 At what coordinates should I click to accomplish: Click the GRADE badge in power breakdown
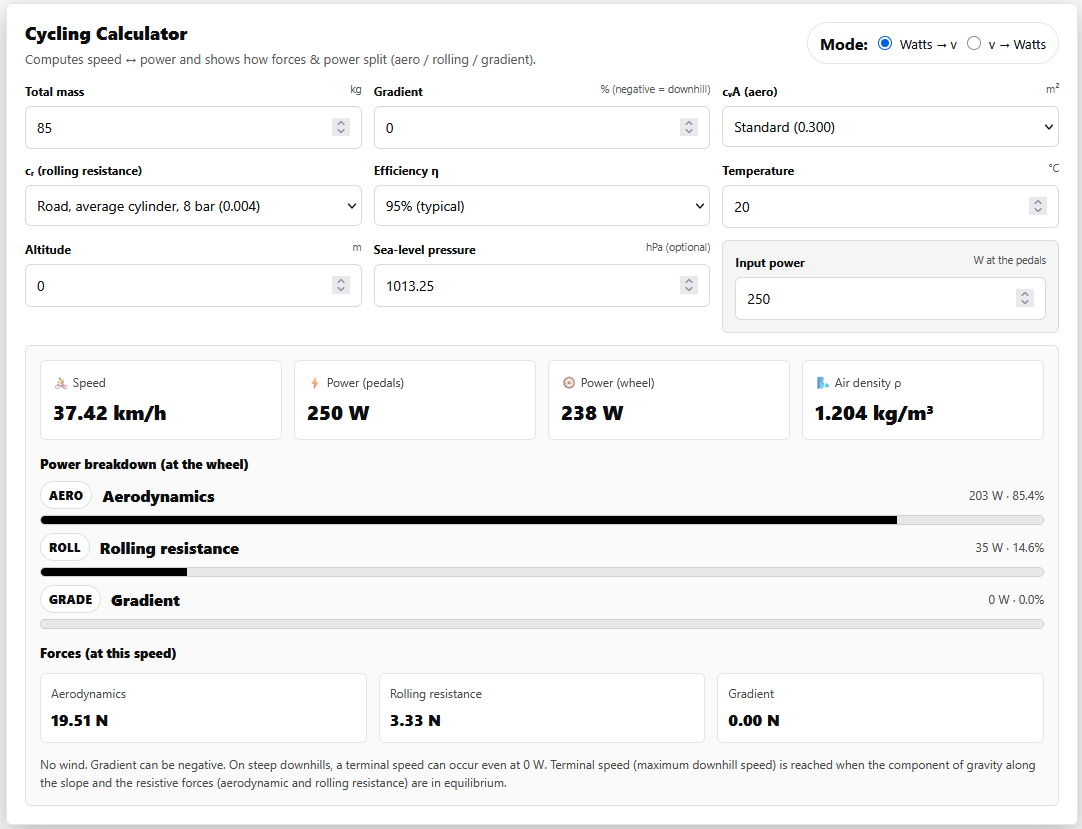click(x=70, y=600)
